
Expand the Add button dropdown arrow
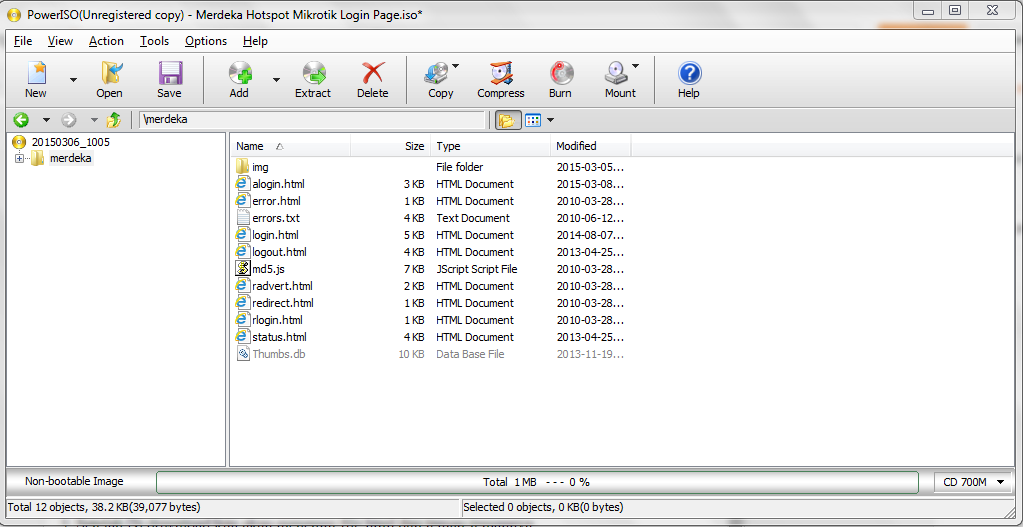point(276,80)
